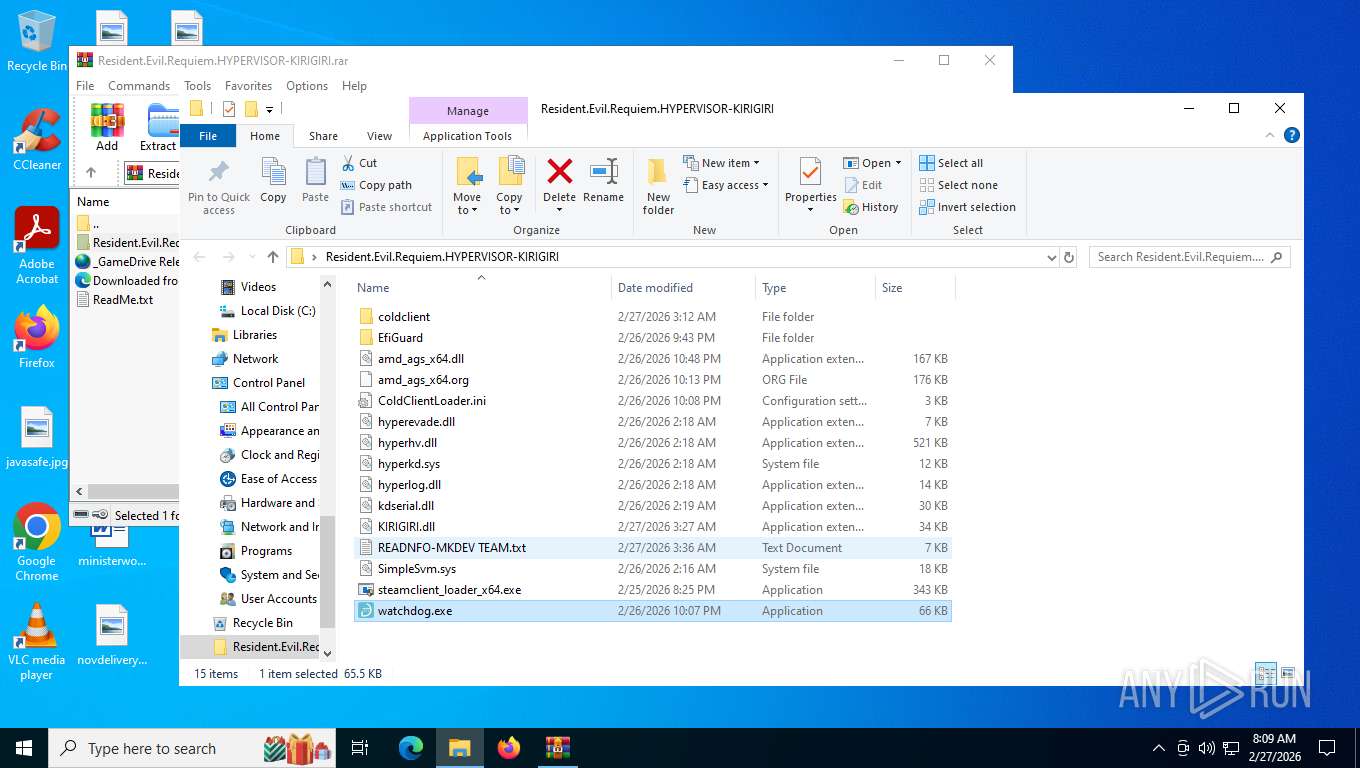Go up one folder level arrow
This screenshot has width=1360, height=768.
[273, 257]
